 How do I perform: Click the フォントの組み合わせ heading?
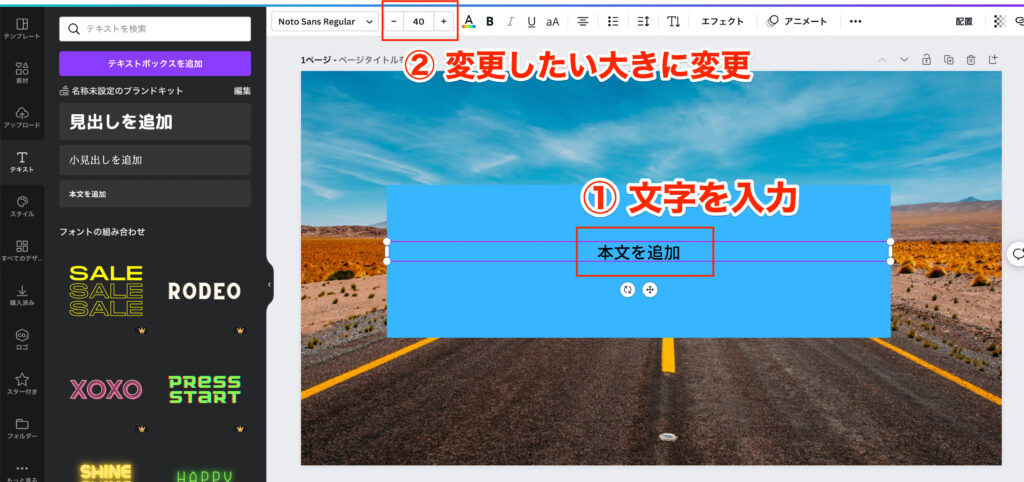click(102, 232)
